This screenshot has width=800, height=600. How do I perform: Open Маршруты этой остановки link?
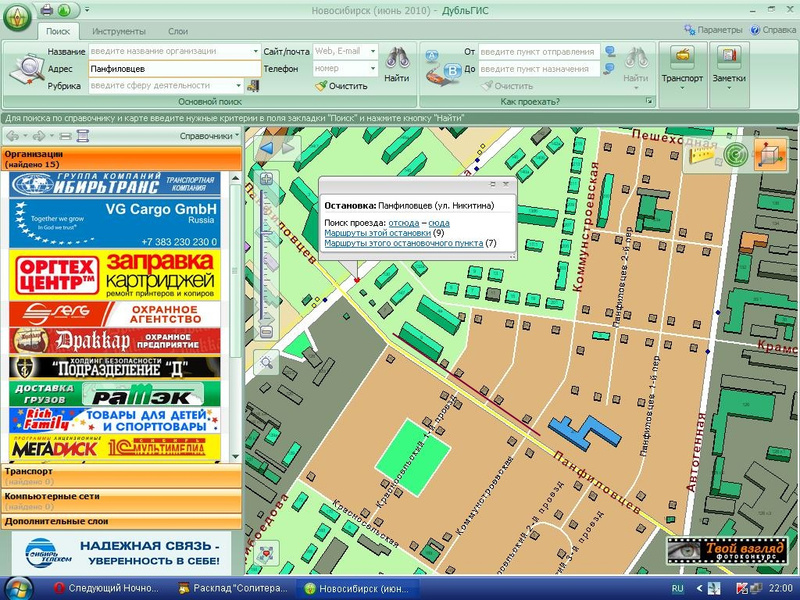378,233
